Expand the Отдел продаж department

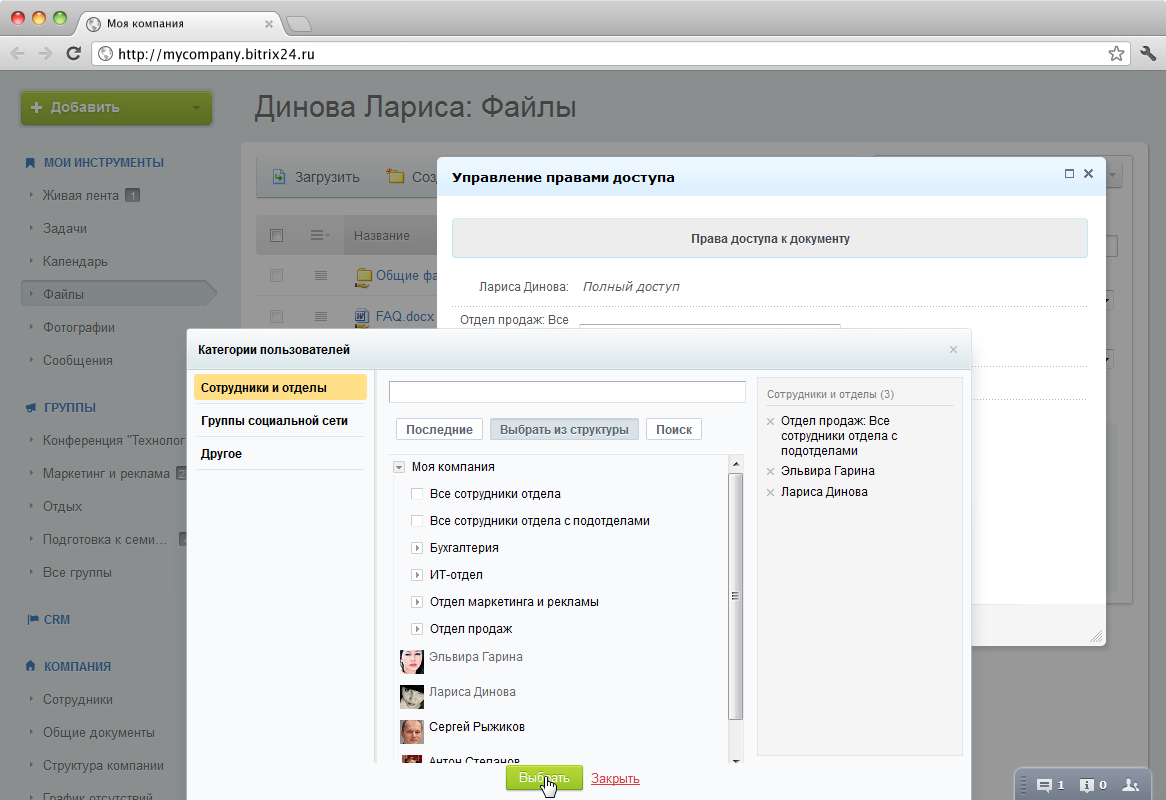[417, 629]
